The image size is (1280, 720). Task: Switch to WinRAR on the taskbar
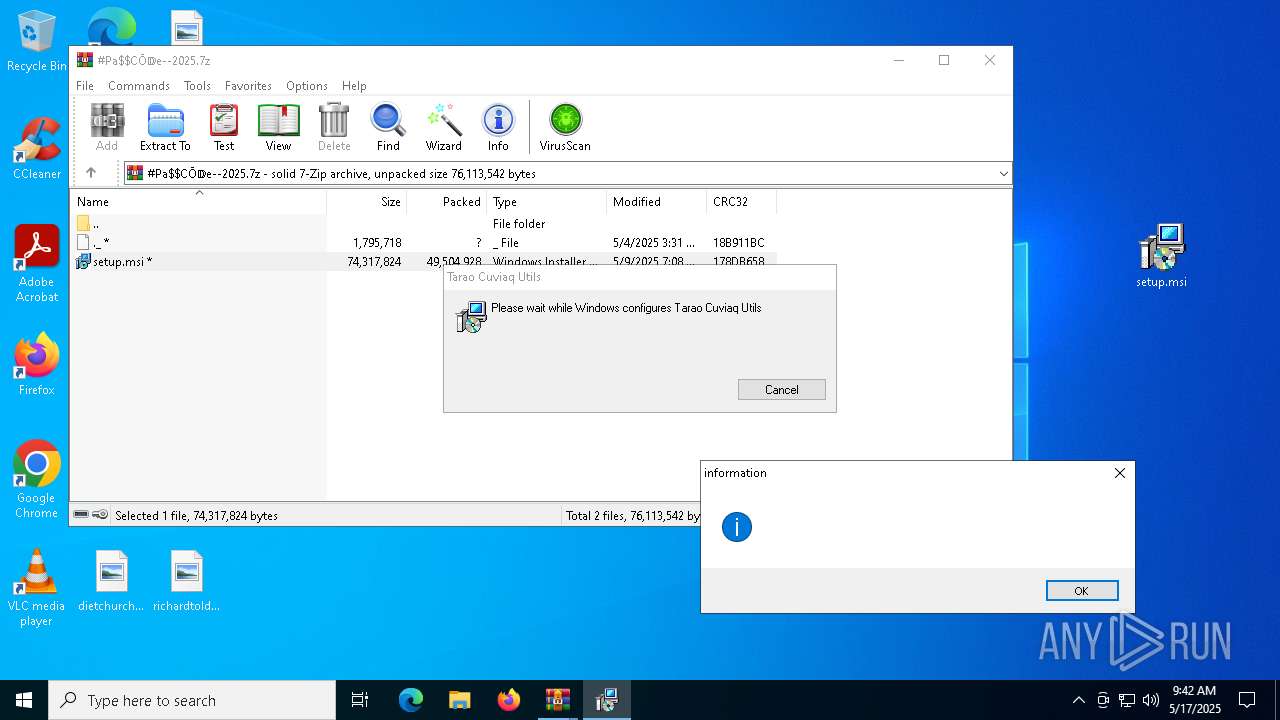click(x=557, y=700)
